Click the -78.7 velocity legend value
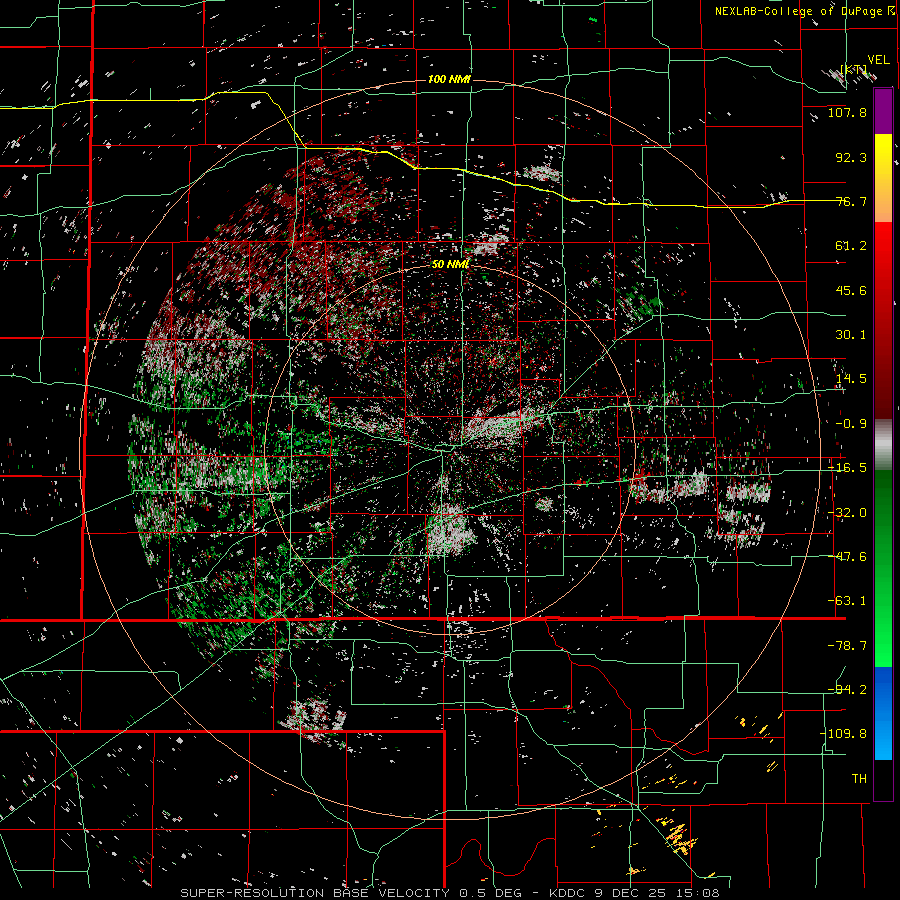 (847, 646)
